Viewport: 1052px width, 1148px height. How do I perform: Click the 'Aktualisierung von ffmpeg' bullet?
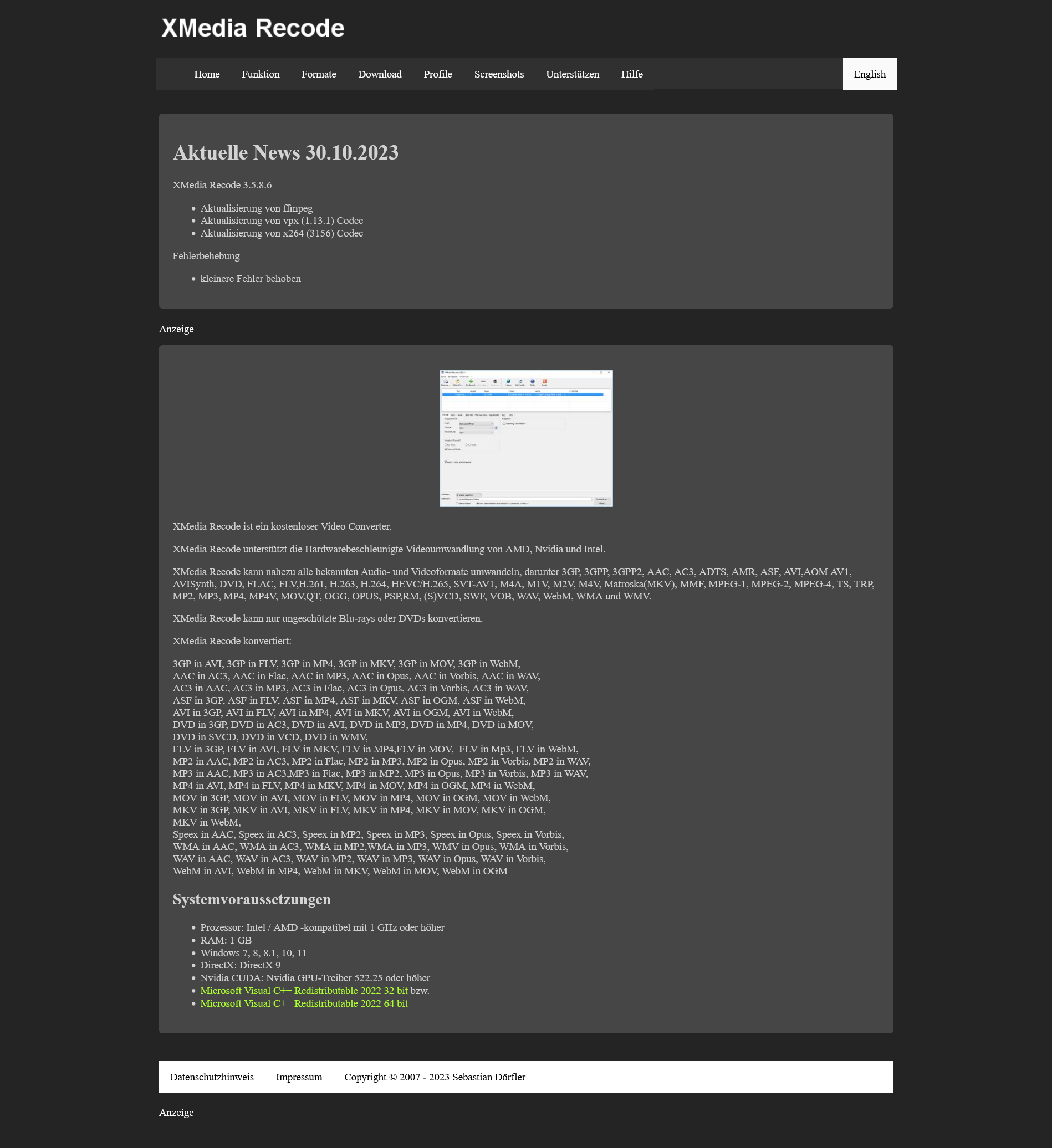pyautogui.click(x=256, y=208)
